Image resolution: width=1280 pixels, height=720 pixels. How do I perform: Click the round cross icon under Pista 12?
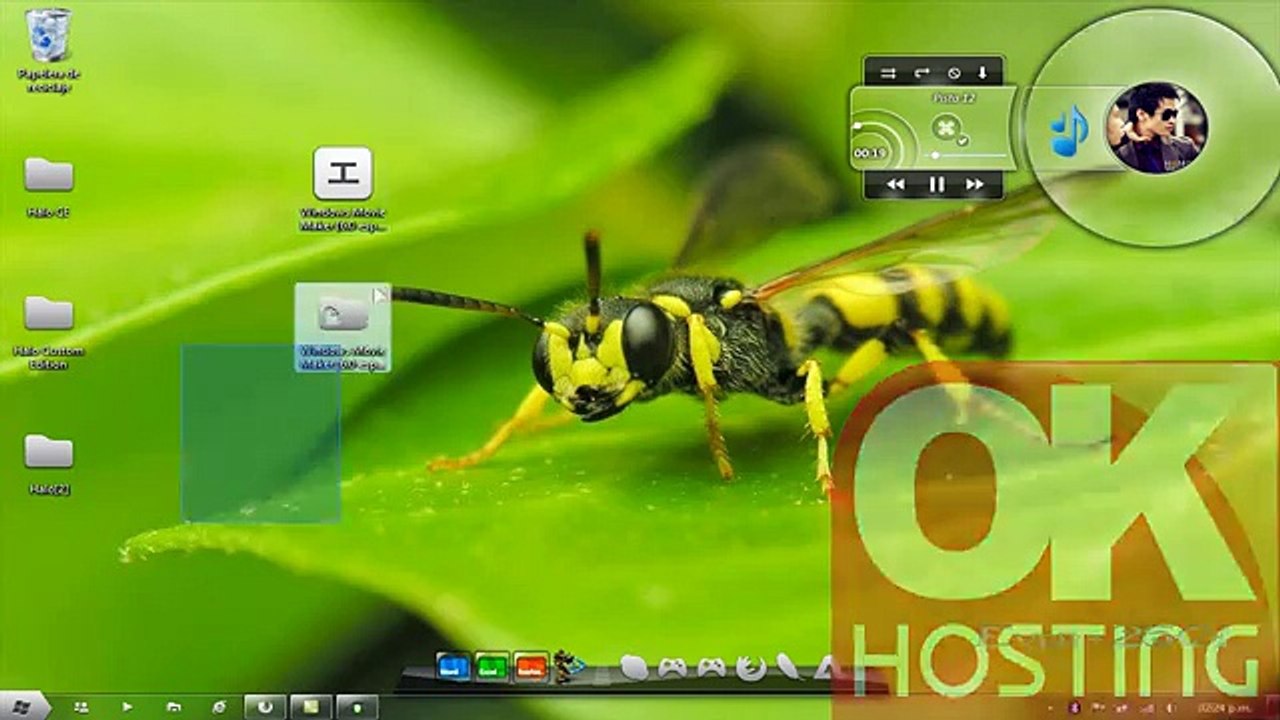click(x=946, y=128)
